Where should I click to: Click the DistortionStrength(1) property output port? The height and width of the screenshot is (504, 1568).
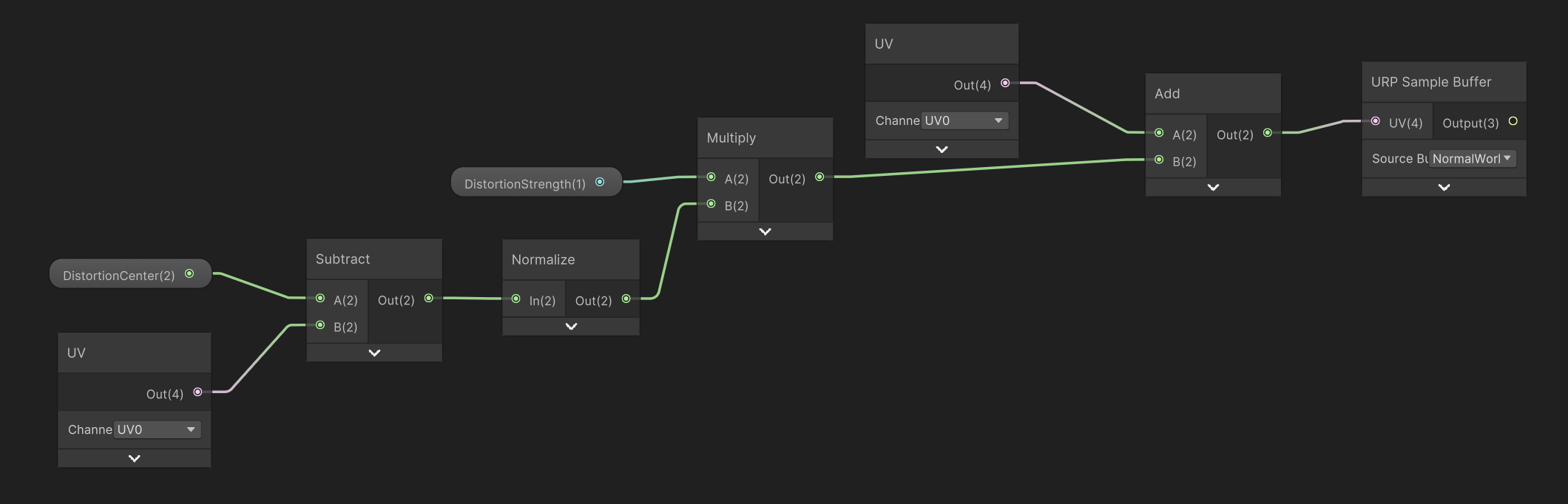[600, 182]
